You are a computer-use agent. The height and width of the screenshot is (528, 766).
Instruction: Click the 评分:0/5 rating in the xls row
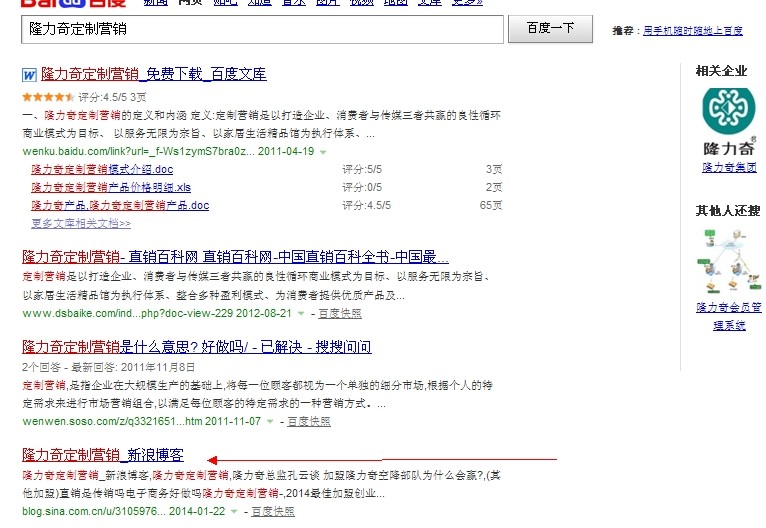(362, 188)
